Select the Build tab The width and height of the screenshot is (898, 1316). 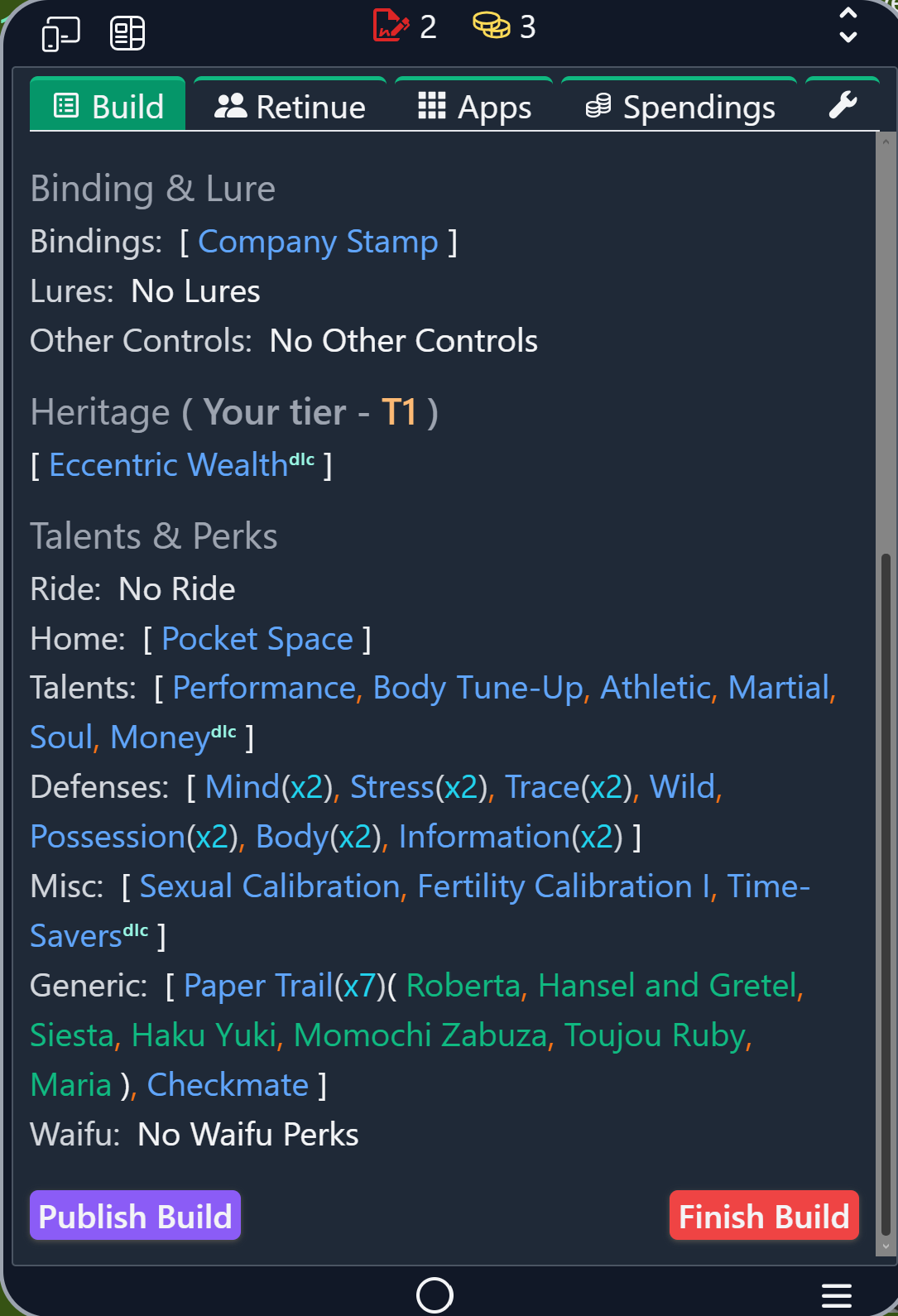[108, 107]
